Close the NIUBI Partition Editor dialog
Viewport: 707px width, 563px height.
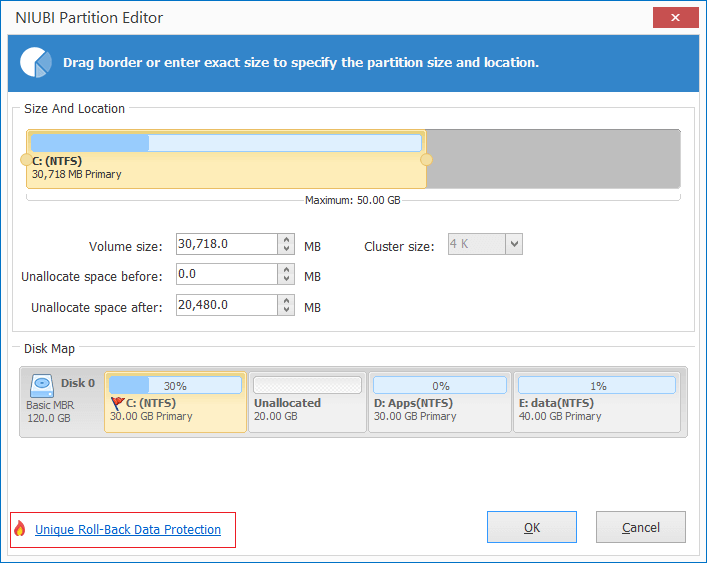[x=675, y=18]
